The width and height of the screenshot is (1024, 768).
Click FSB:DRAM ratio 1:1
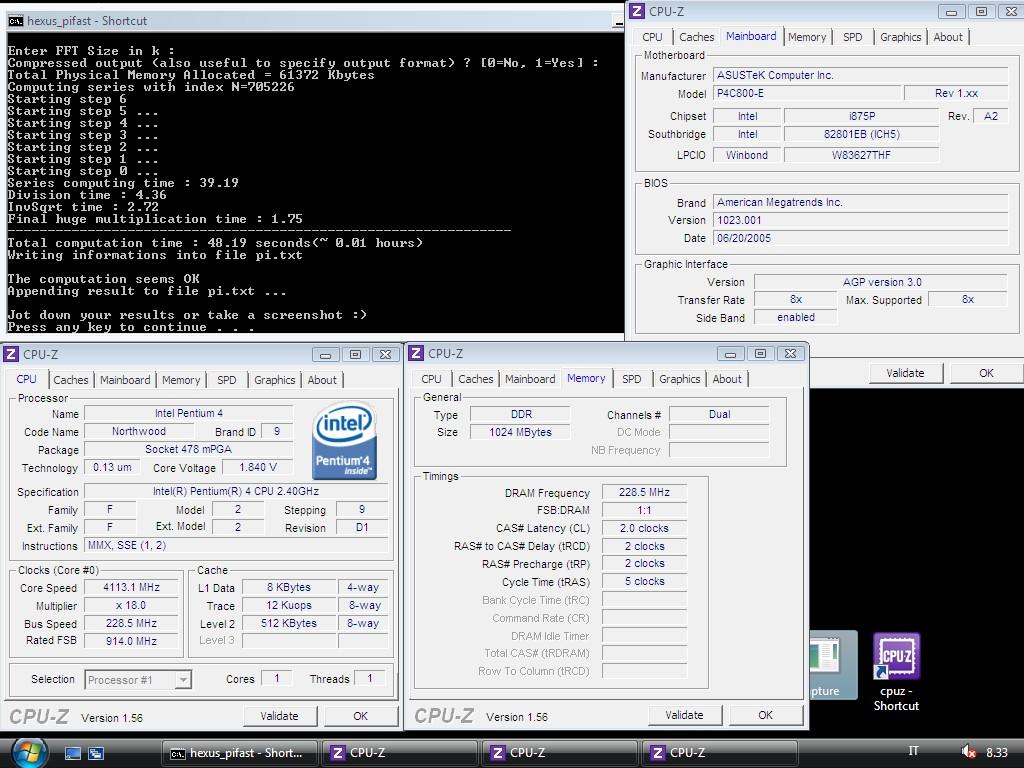coord(644,510)
